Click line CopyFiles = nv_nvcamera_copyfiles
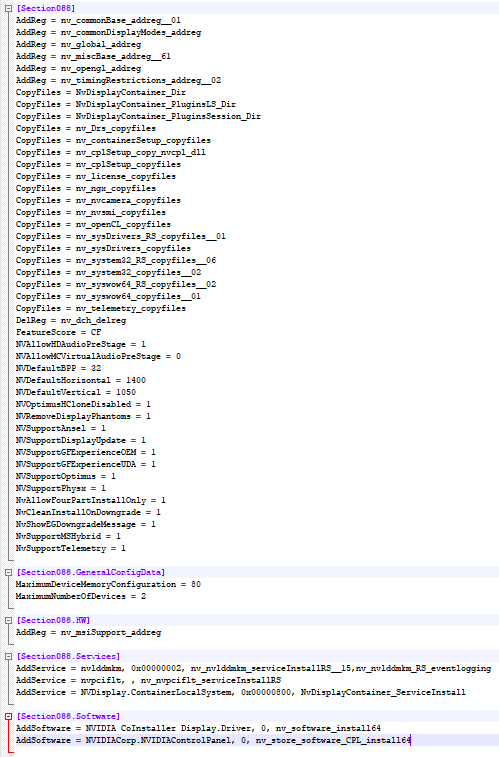Viewport: 499px width, 757px height. point(98,200)
